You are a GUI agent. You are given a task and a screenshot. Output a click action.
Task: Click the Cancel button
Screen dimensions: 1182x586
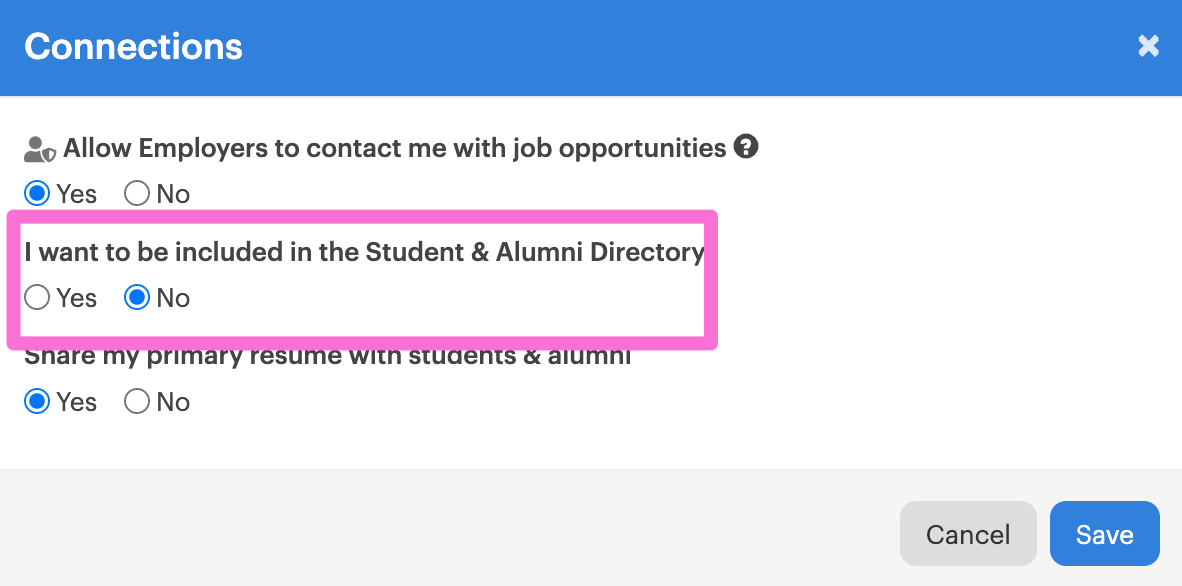tap(968, 534)
